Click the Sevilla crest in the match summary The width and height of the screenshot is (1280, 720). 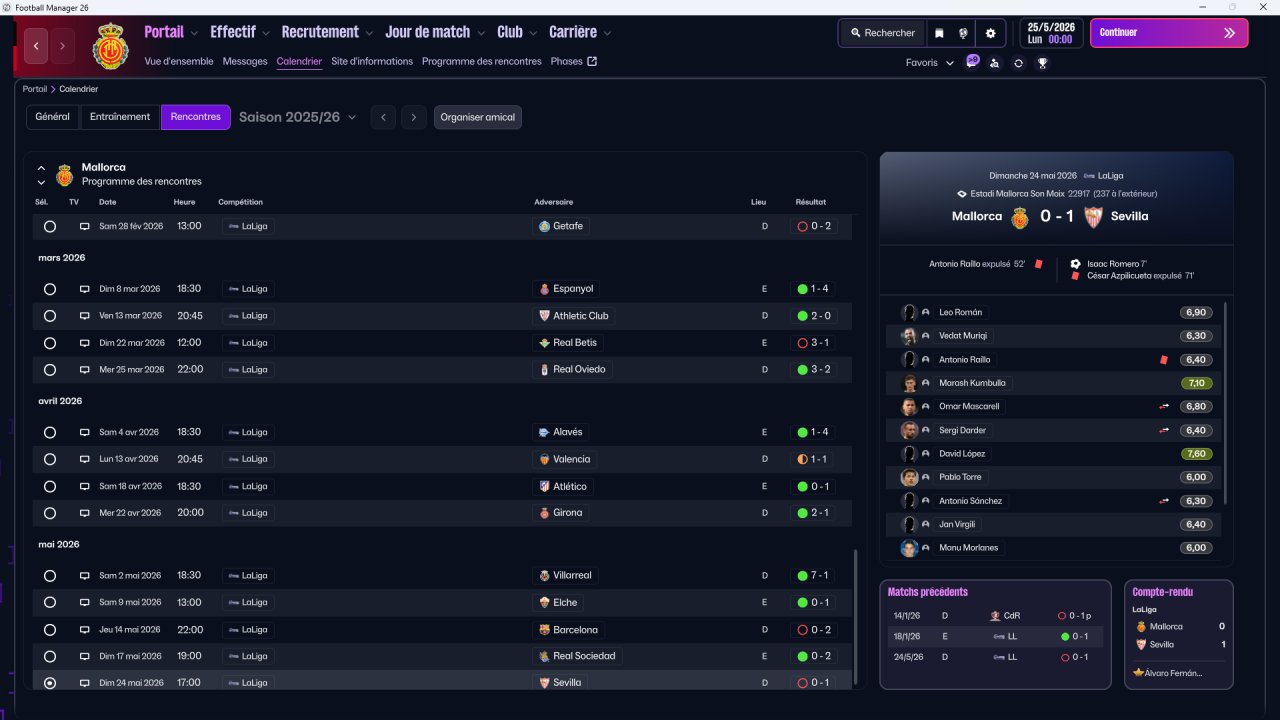[1093, 217]
